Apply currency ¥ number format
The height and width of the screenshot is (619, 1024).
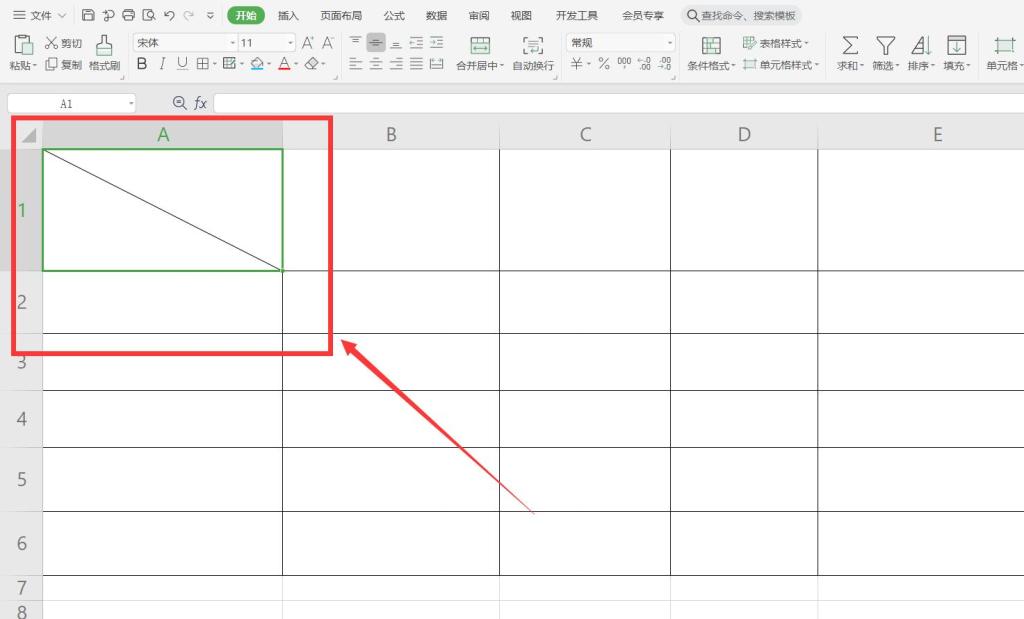tap(577, 63)
